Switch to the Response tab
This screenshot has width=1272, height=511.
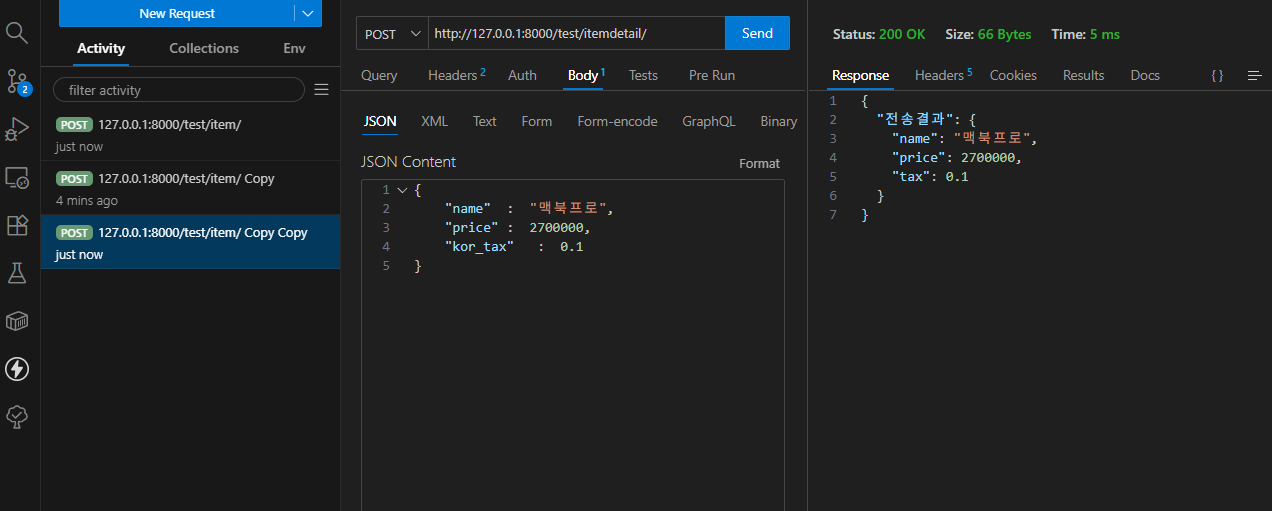[860, 75]
